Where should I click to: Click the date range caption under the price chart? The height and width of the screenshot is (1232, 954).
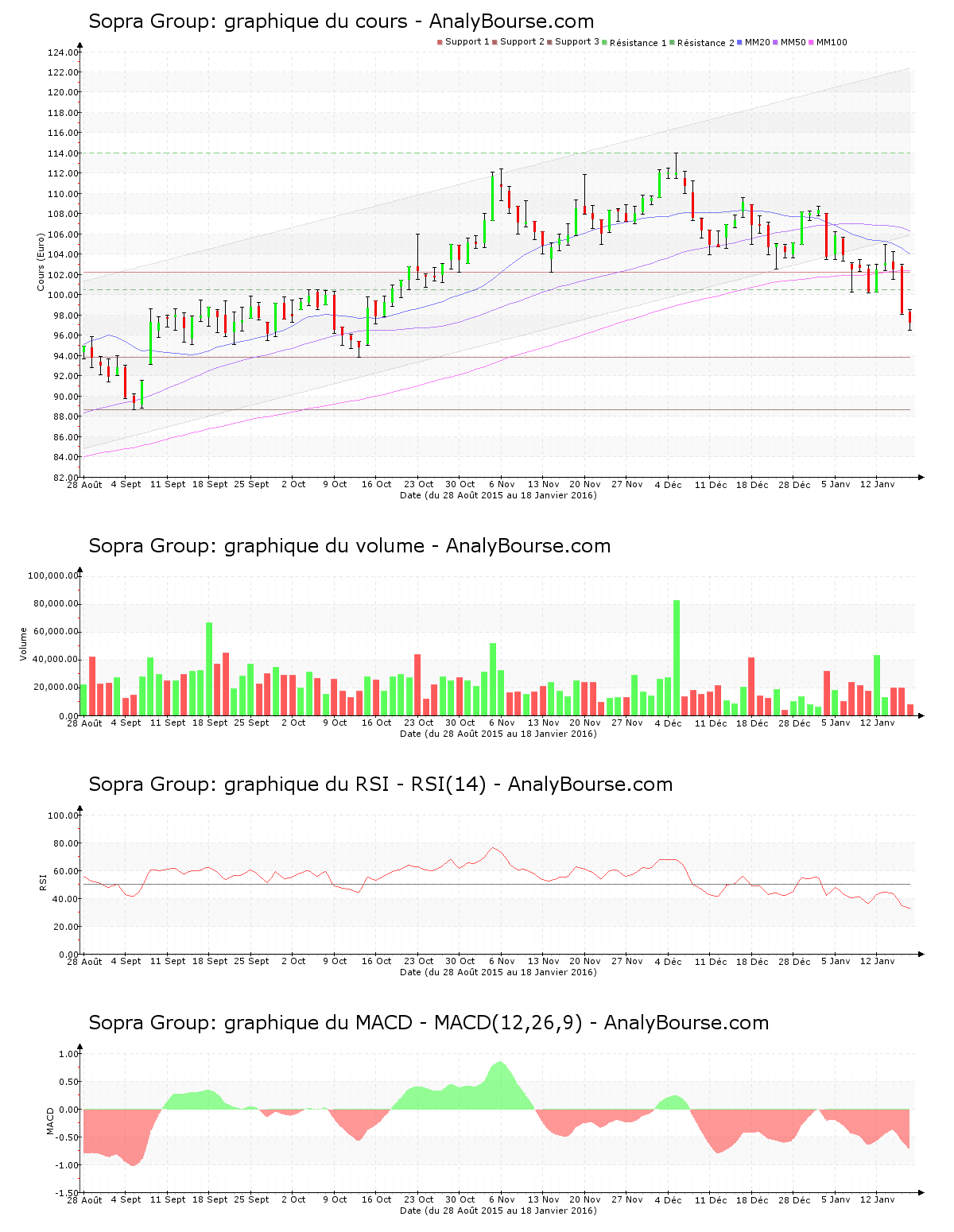[498, 495]
